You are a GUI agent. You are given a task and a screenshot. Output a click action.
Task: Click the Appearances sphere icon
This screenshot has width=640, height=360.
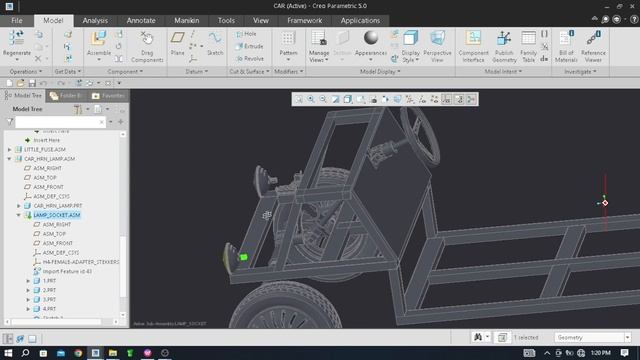point(371,38)
